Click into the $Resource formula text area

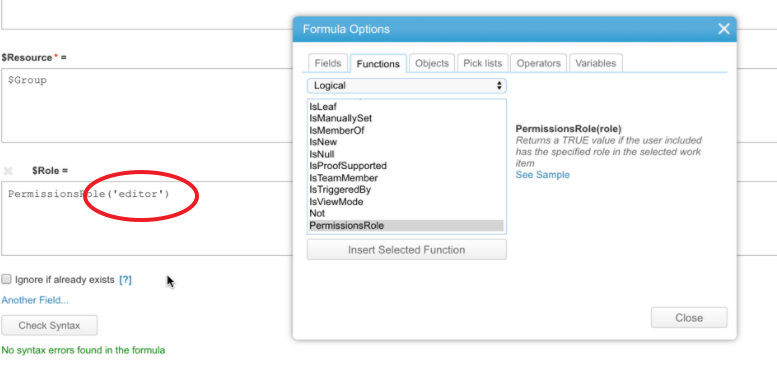click(x=148, y=105)
